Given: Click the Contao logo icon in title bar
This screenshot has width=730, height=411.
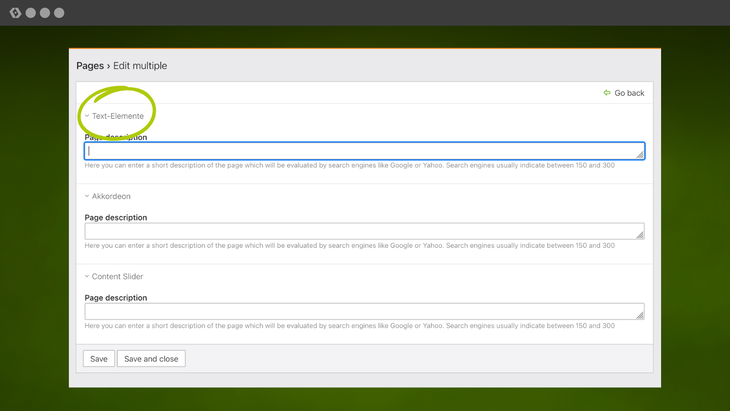Looking at the screenshot, I should pyautogui.click(x=15, y=13).
